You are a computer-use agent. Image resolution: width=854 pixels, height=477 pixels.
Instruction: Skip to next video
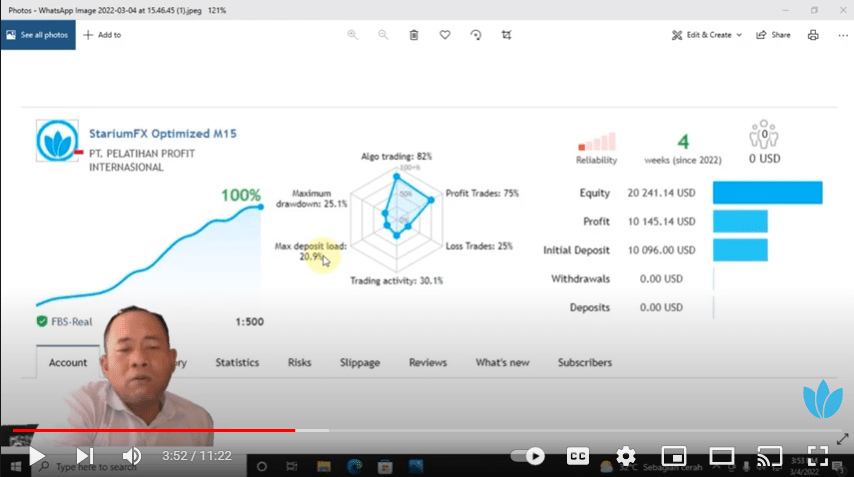tap(84, 456)
